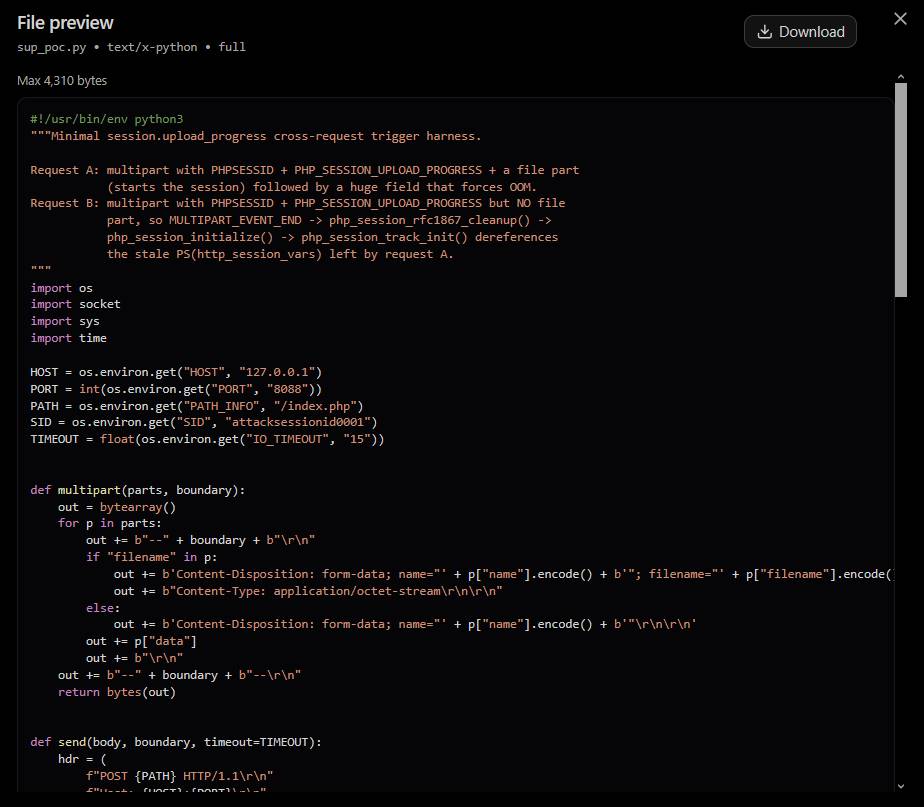Click the 'if "filename" in p:' line
924x807 pixels.
151,557
